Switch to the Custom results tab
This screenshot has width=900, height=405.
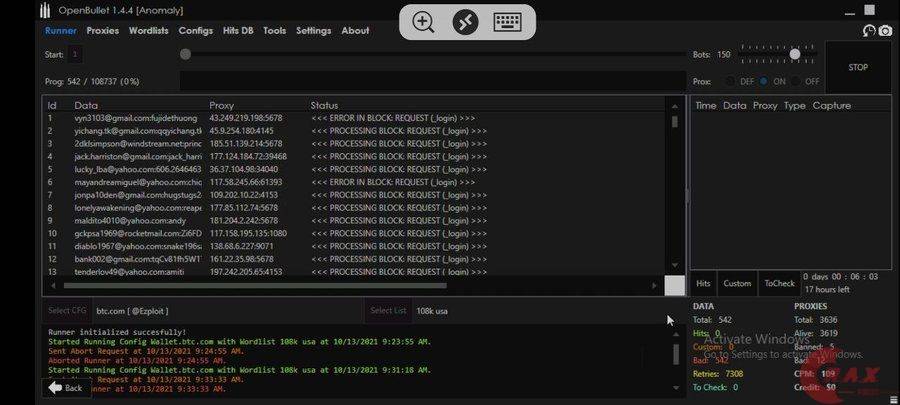[x=737, y=284]
